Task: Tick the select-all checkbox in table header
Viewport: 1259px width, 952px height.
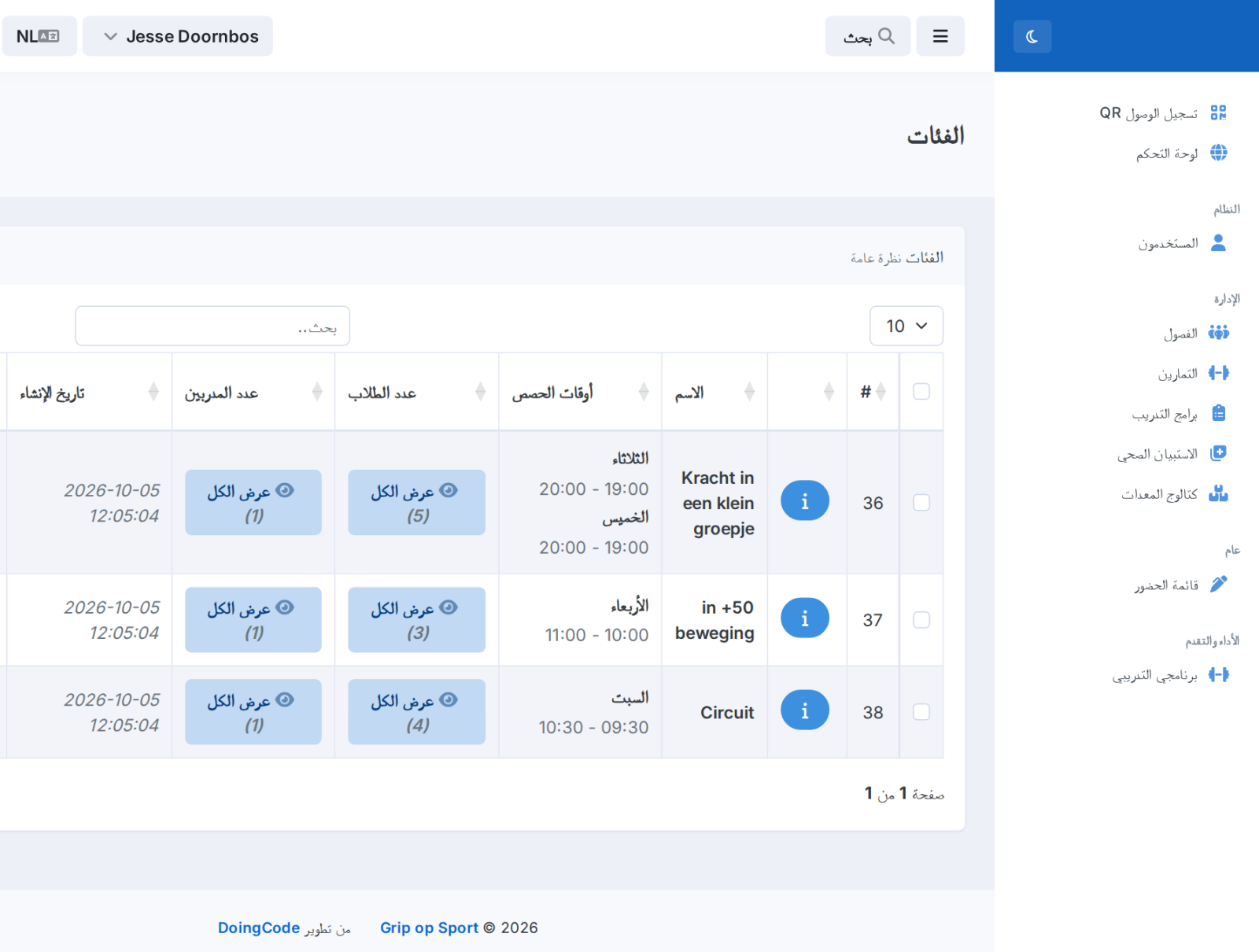Action: 921,391
